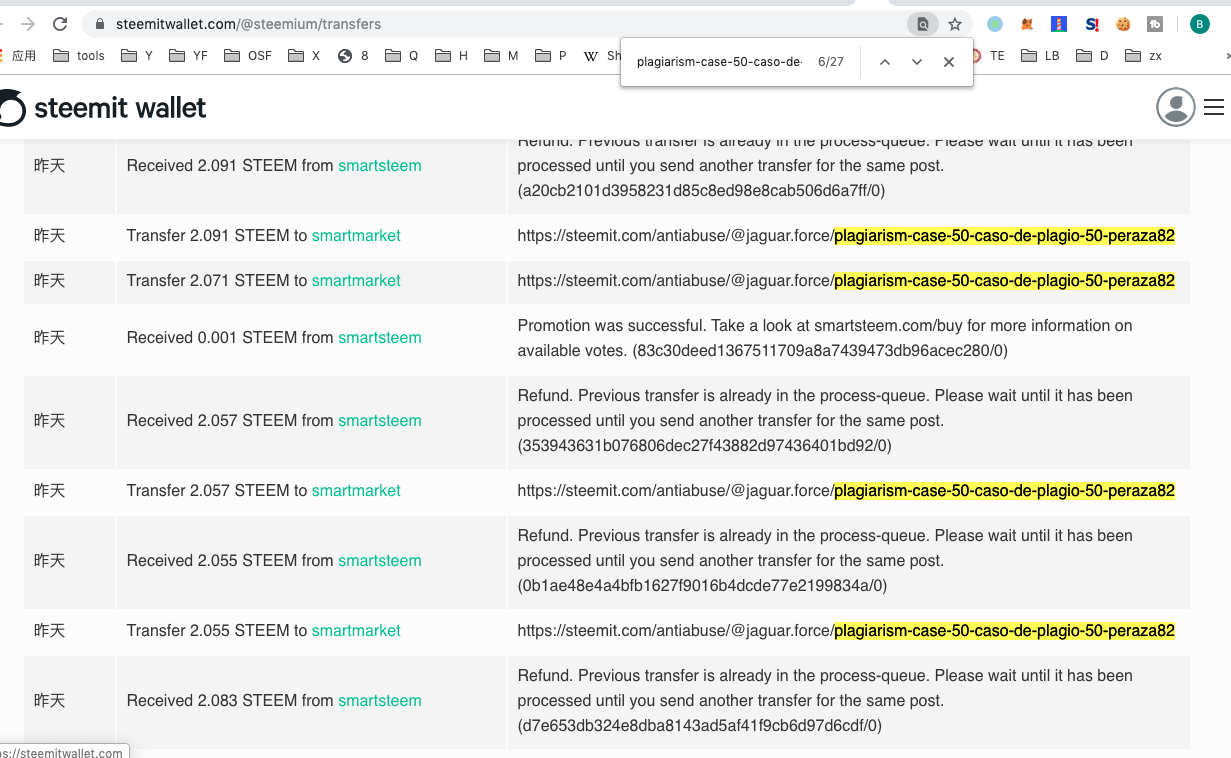Bookmark this page with the star icon
The width and height of the screenshot is (1231, 758).
(x=955, y=24)
